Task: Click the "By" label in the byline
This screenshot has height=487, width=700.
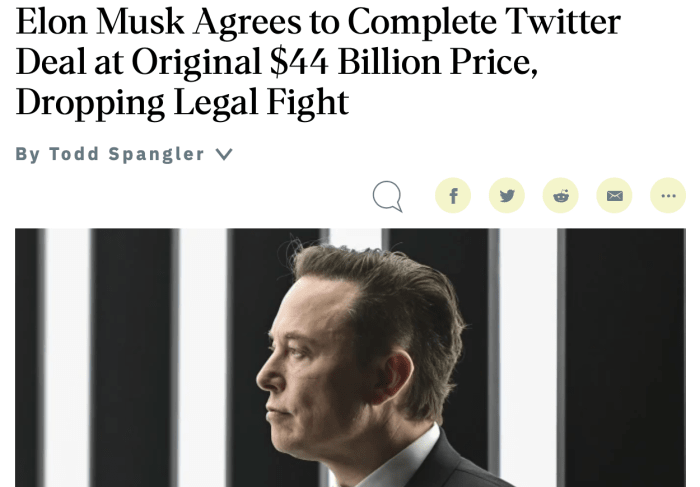Action: pos(28,154)
